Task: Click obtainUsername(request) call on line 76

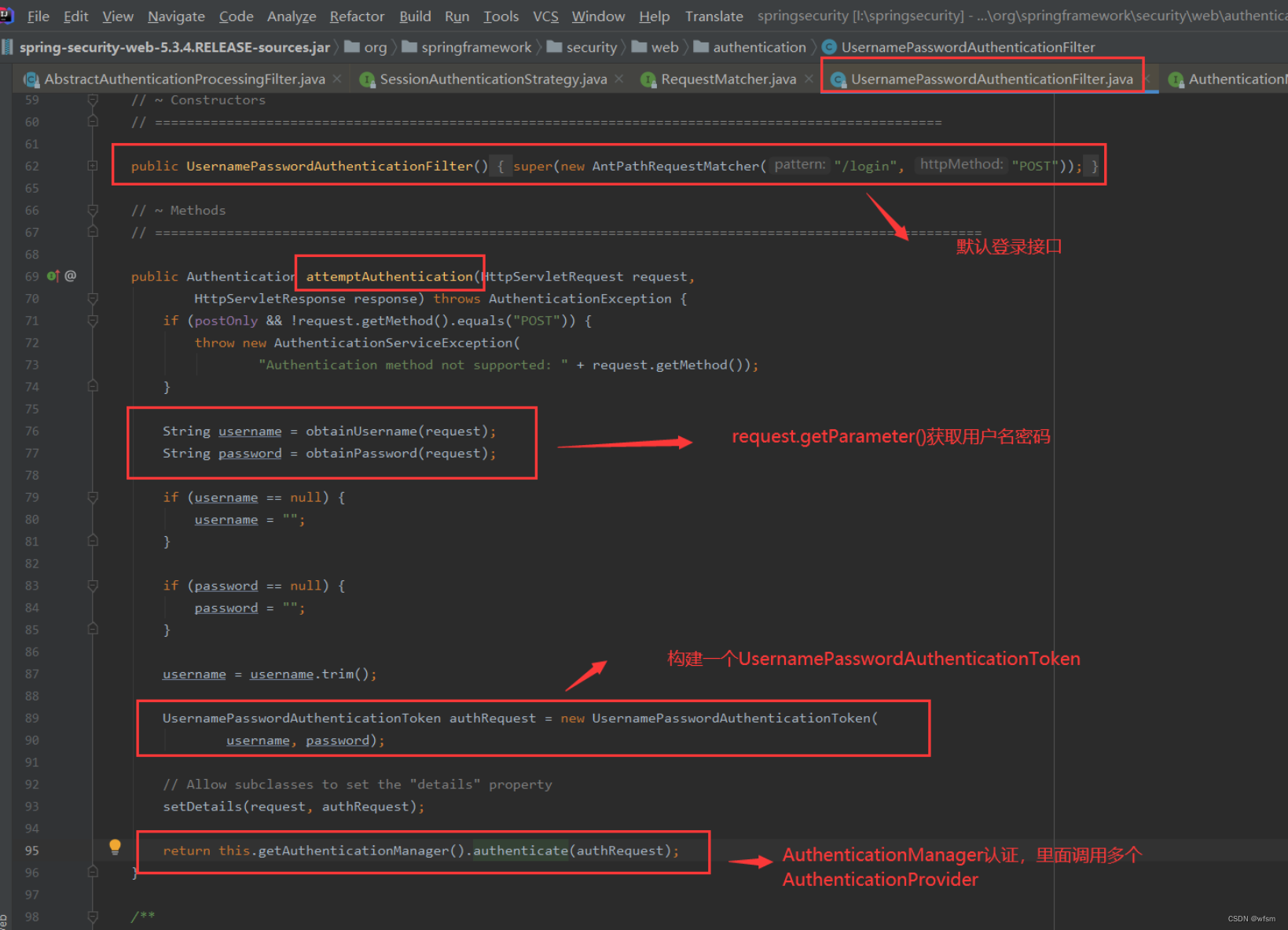Action: (x=397, y=431)
